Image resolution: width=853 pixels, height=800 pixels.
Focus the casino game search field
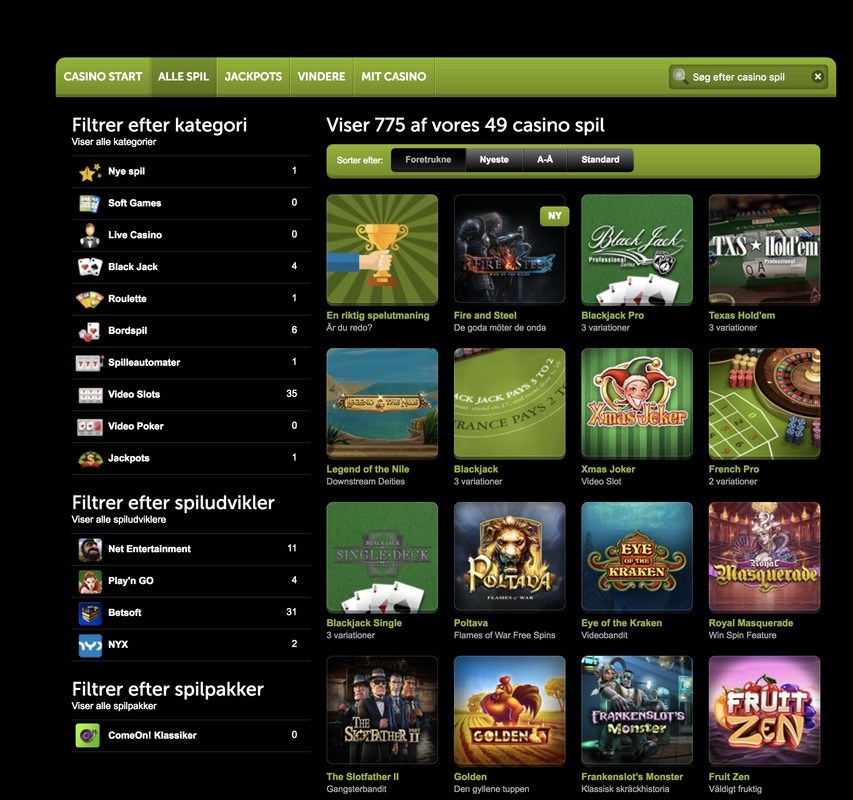(x=749, y=77)
